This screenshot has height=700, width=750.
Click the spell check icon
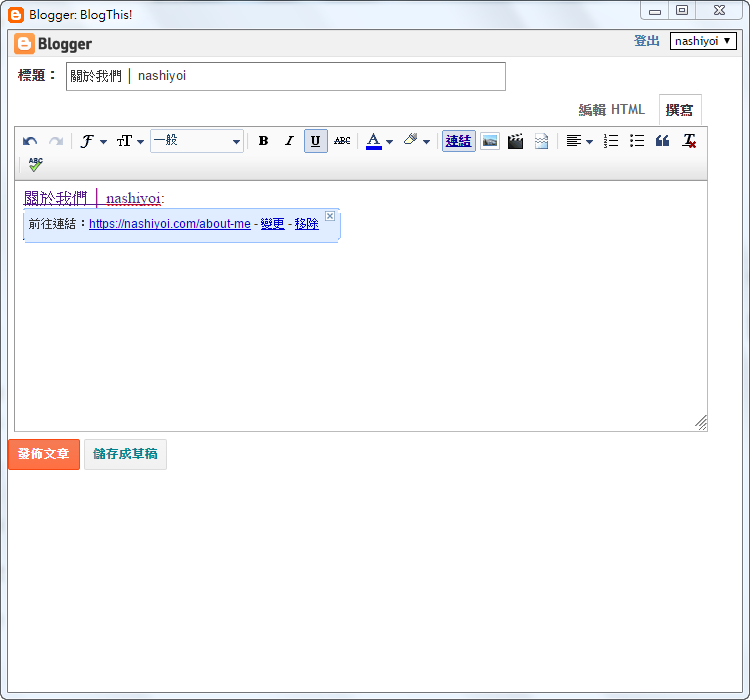35,164
